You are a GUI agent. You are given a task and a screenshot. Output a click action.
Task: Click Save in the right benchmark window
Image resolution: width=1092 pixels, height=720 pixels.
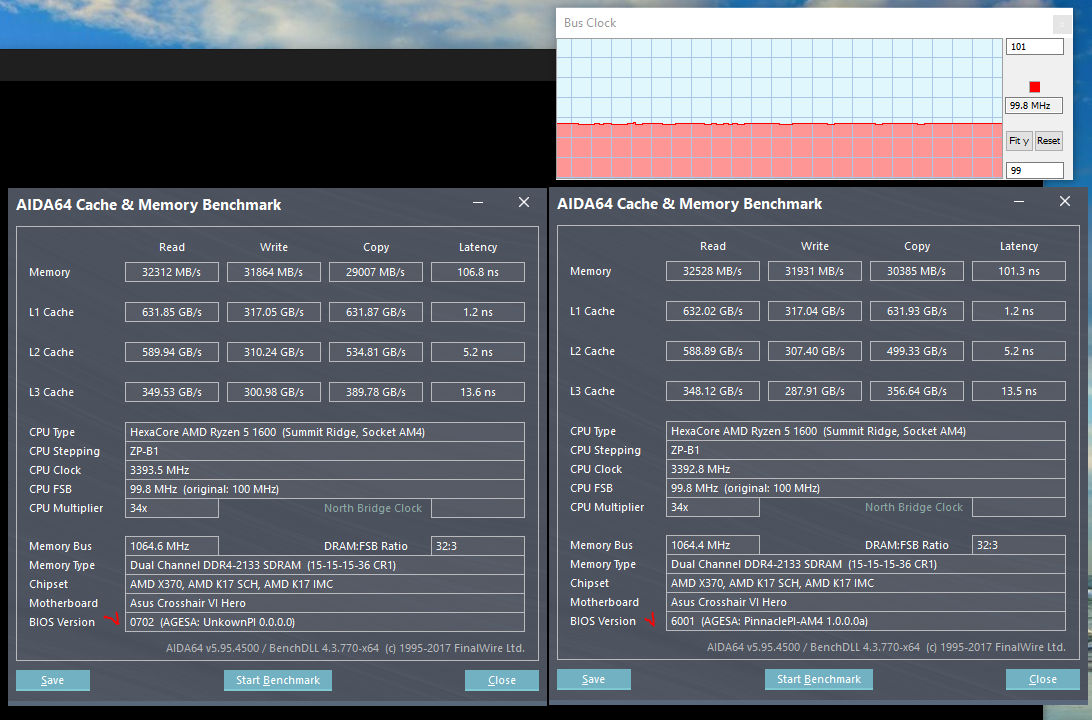pos(594,680)
